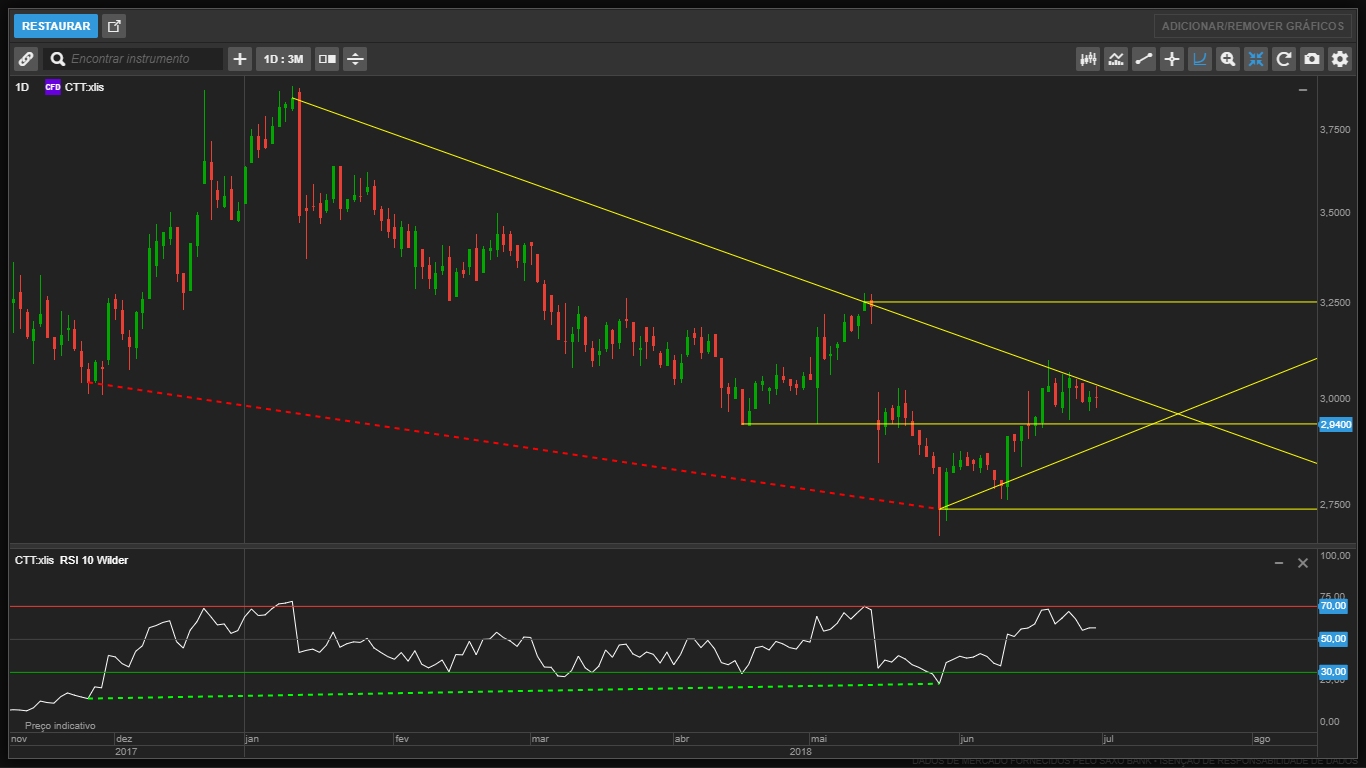Click the CTT:xlis instrument label

click(x=85, y=87)
